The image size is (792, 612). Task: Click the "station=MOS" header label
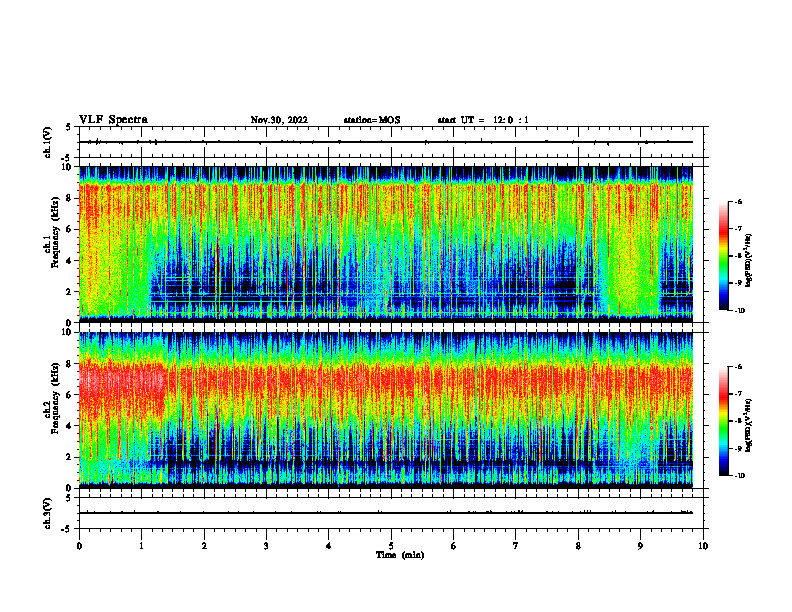(372, 120)
